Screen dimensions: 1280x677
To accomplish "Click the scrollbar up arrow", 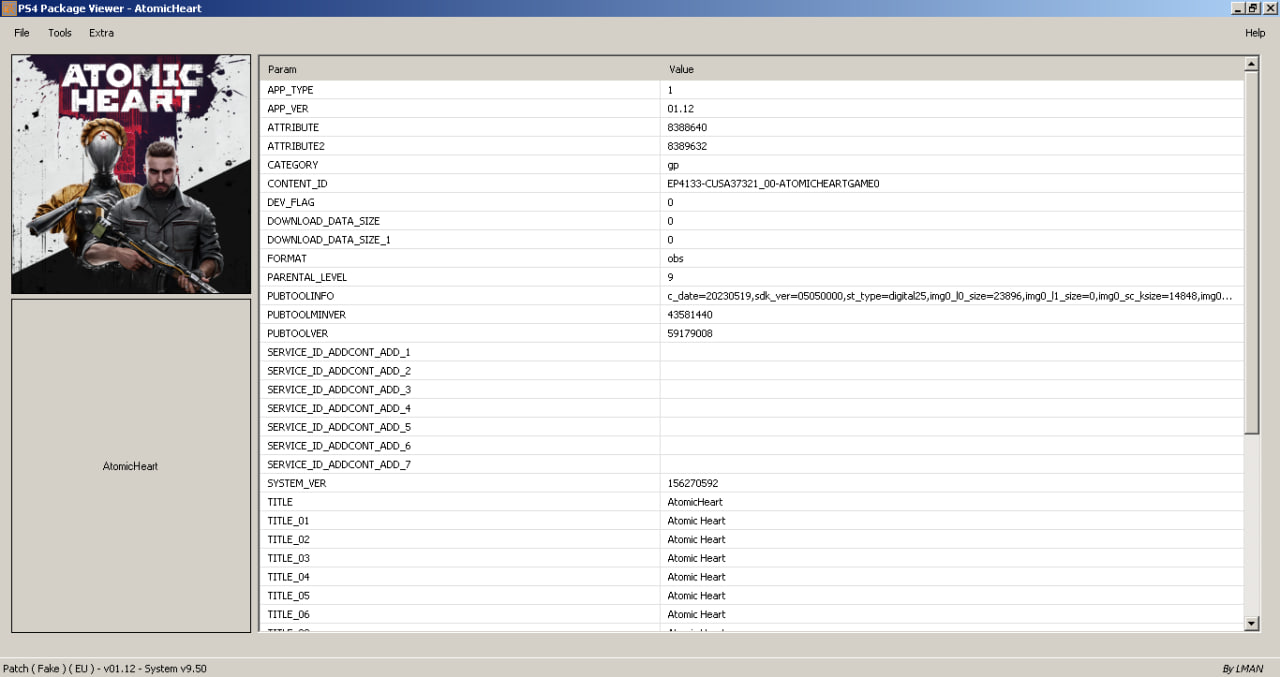I will tap(1251, 63).
